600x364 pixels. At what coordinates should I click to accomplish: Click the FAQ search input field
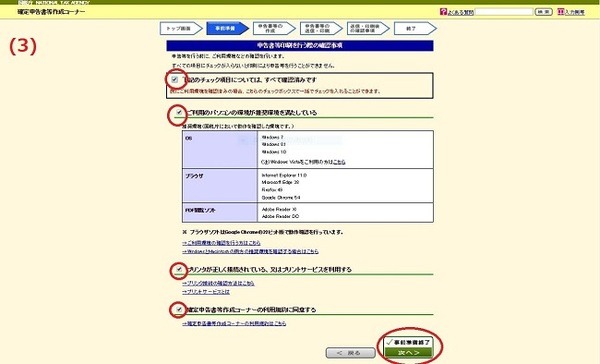[504, 12]
